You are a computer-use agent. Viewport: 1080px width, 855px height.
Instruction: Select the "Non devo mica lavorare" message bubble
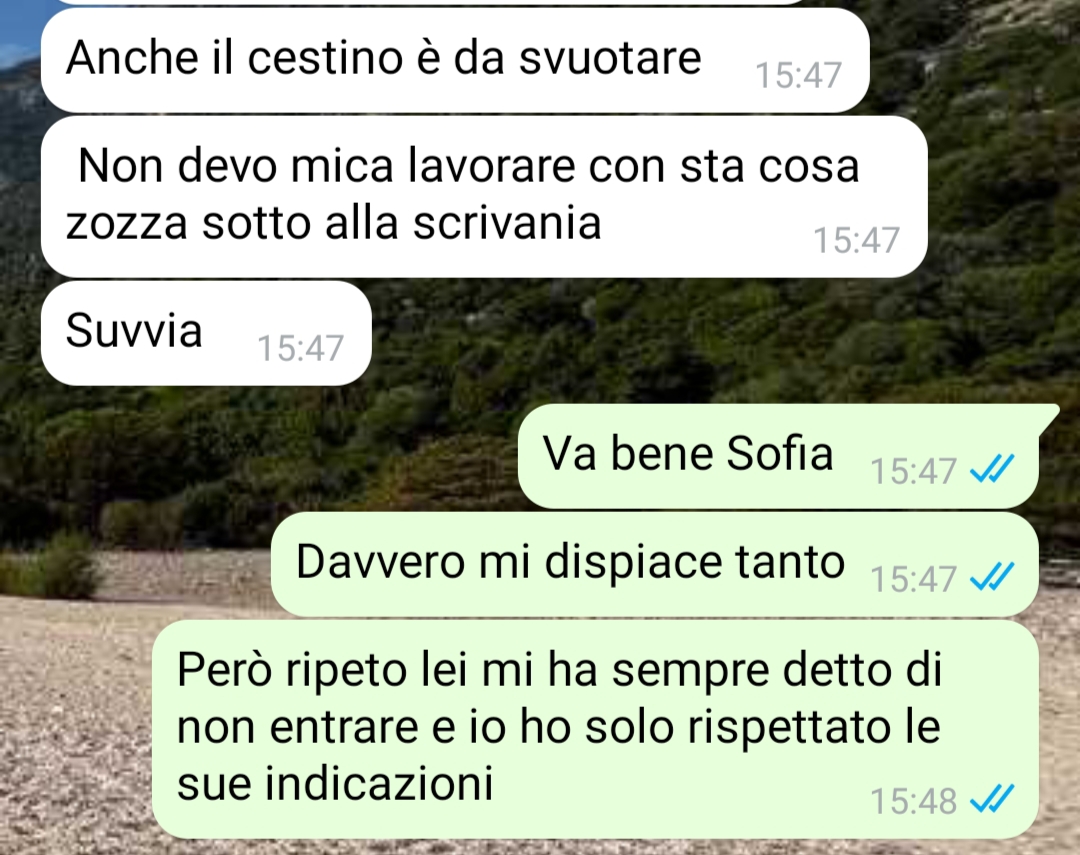484,197
